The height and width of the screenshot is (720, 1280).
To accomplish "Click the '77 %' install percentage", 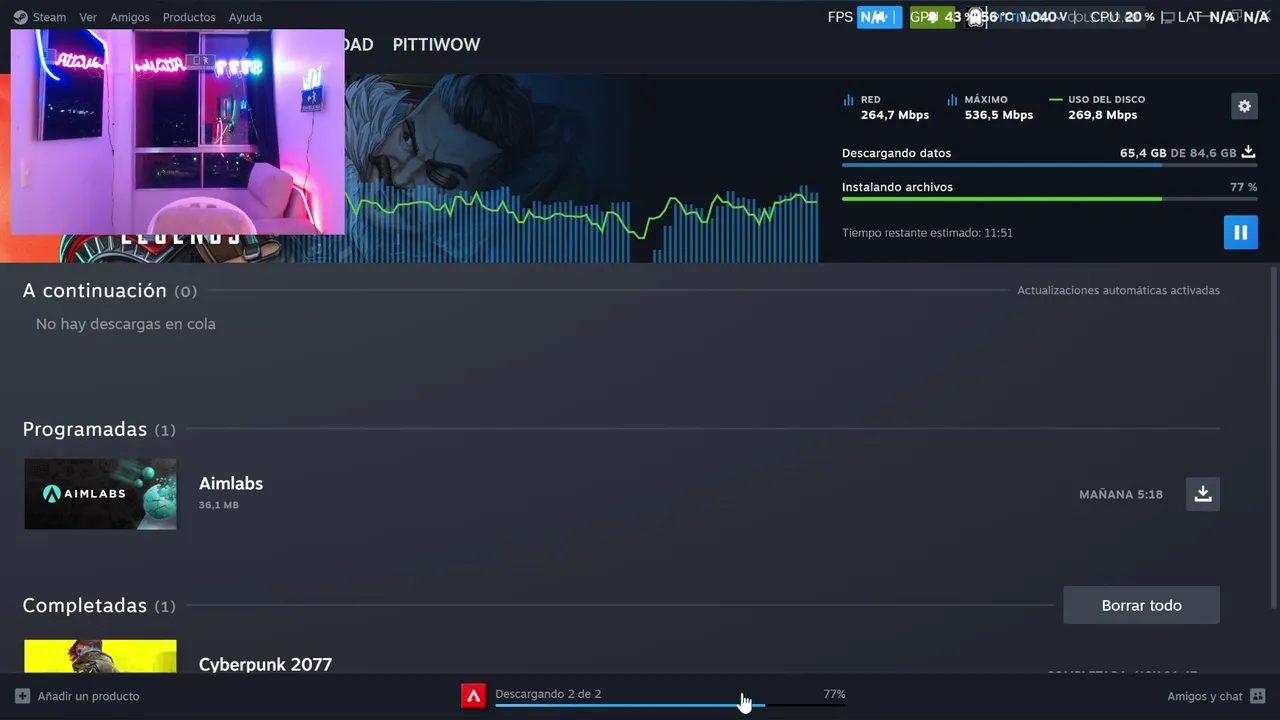I will pyautogui.click(x=1243, y=187).
